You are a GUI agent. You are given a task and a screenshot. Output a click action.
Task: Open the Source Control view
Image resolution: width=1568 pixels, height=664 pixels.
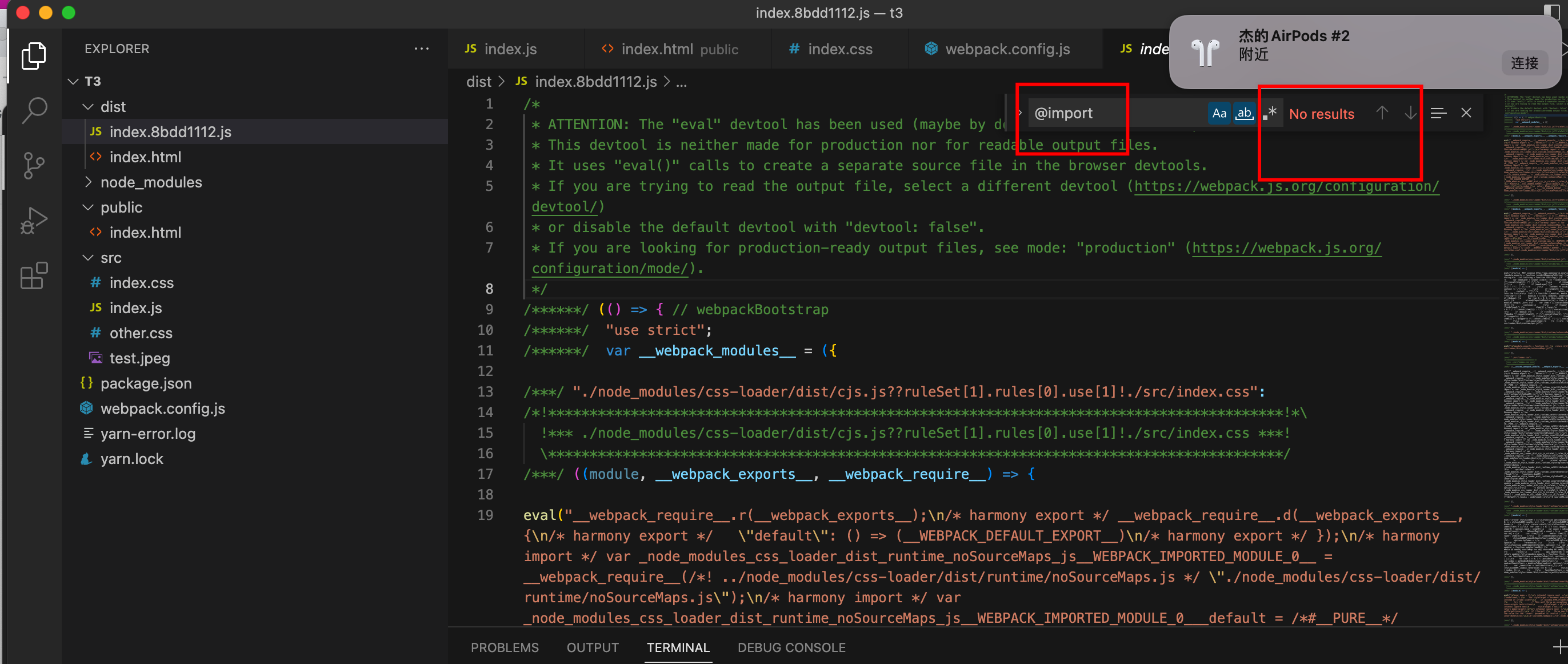coord(34,166)
